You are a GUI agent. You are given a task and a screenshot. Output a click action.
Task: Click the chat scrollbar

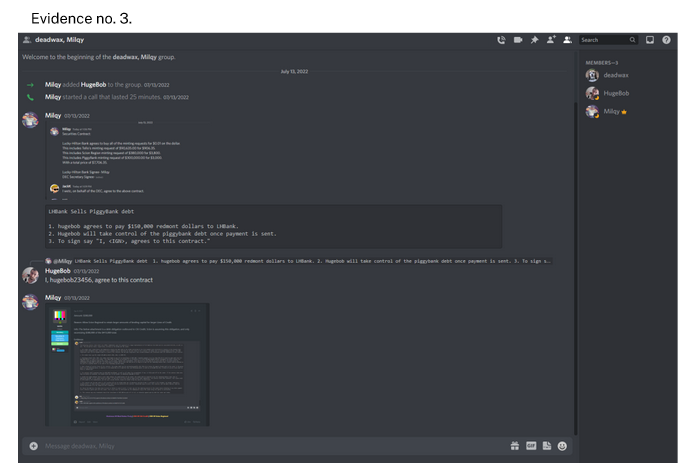point(575,269)
